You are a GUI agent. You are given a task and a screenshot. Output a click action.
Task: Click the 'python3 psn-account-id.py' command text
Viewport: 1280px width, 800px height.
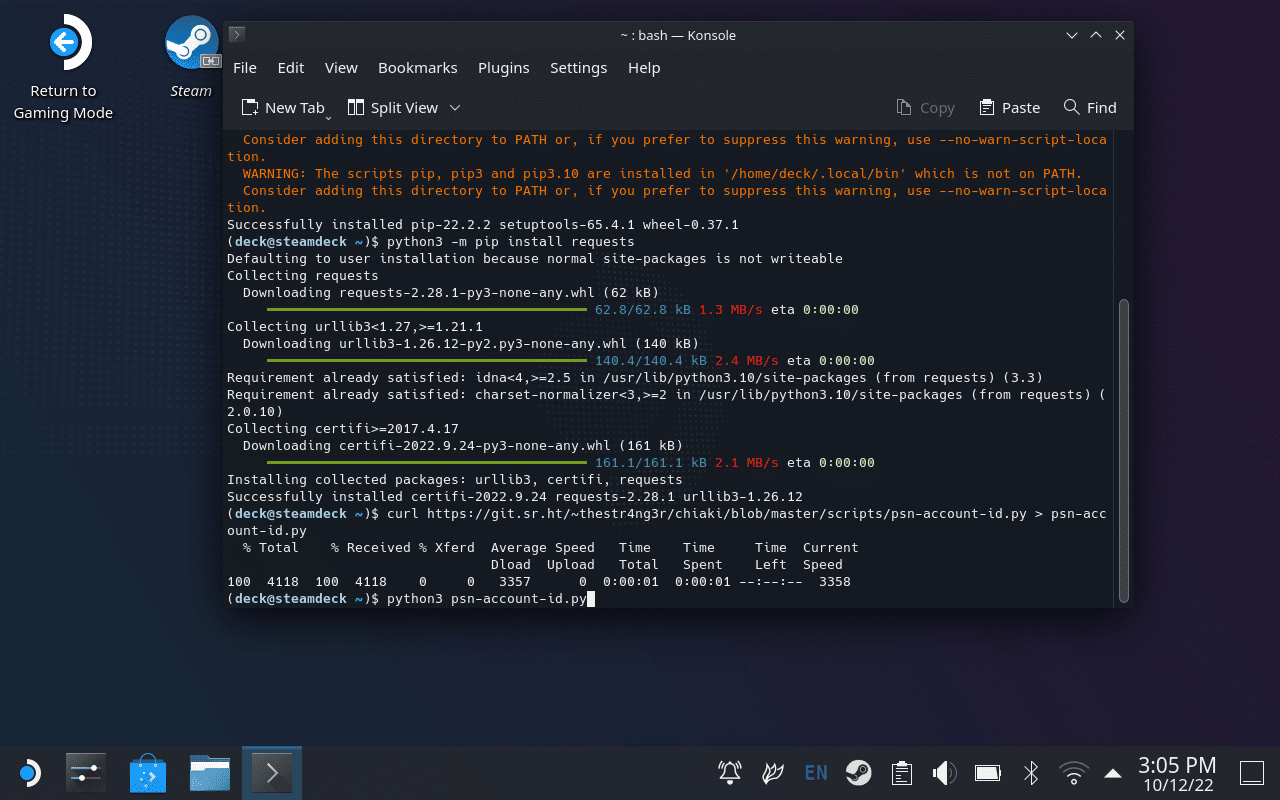coord(487,599)
